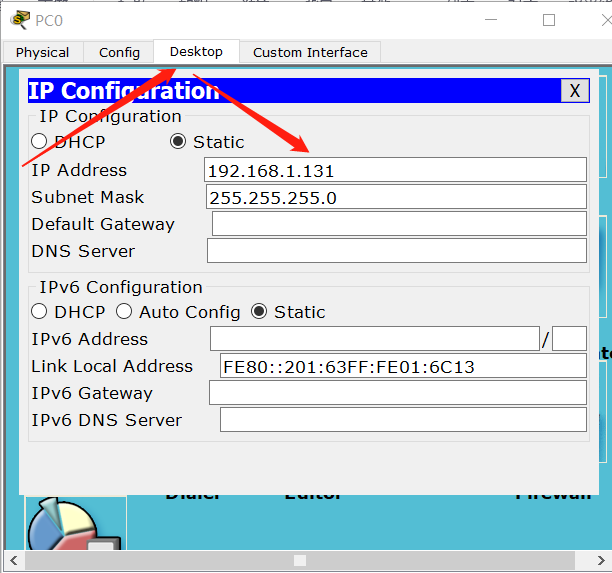Focus the DNS Server input field
The image size is (612, 573).
coord(397,251)
